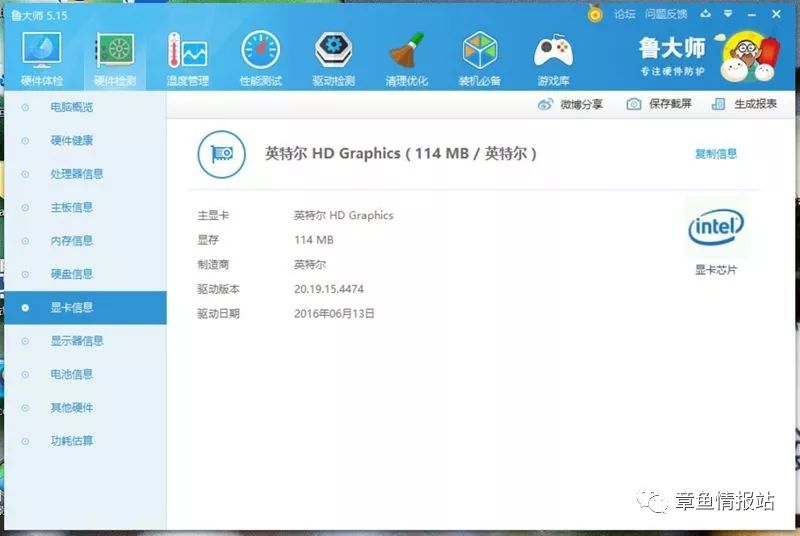Click the 鲁大师 5.15 window title
The height and width of the screenshot is (536, 800).
click(x=39, y=16)
